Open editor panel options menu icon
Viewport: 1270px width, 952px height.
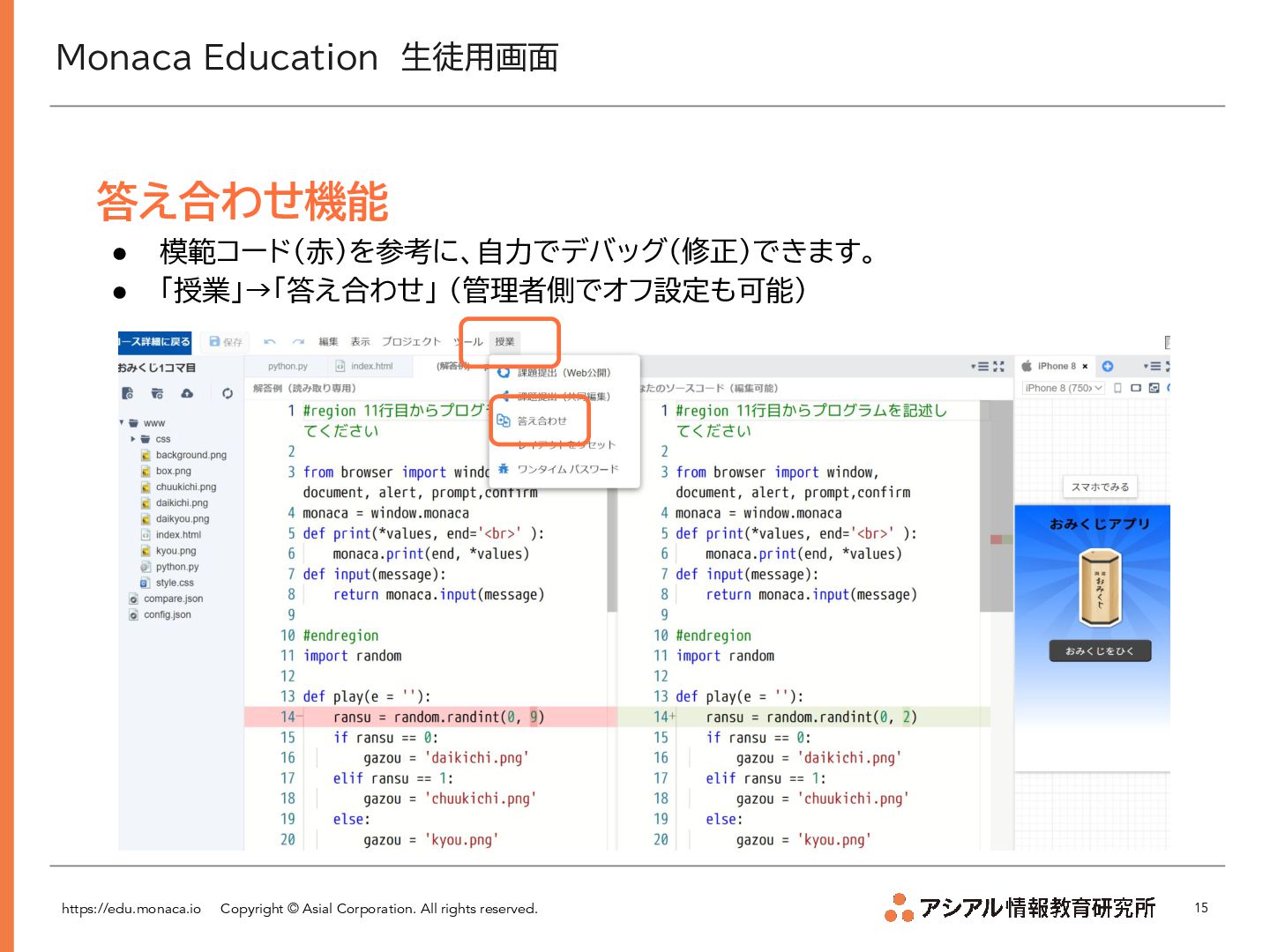point(980,366)
